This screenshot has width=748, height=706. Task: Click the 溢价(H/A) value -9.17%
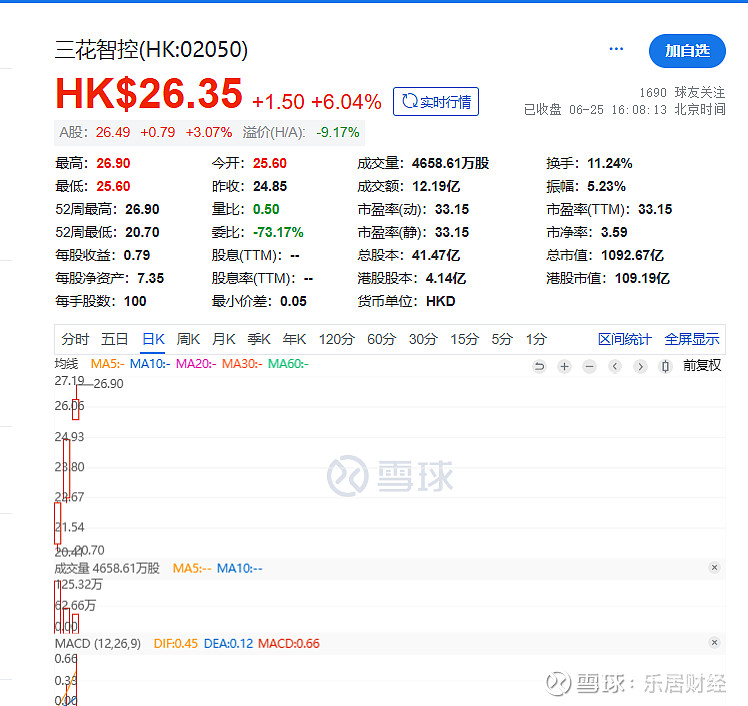338,132
